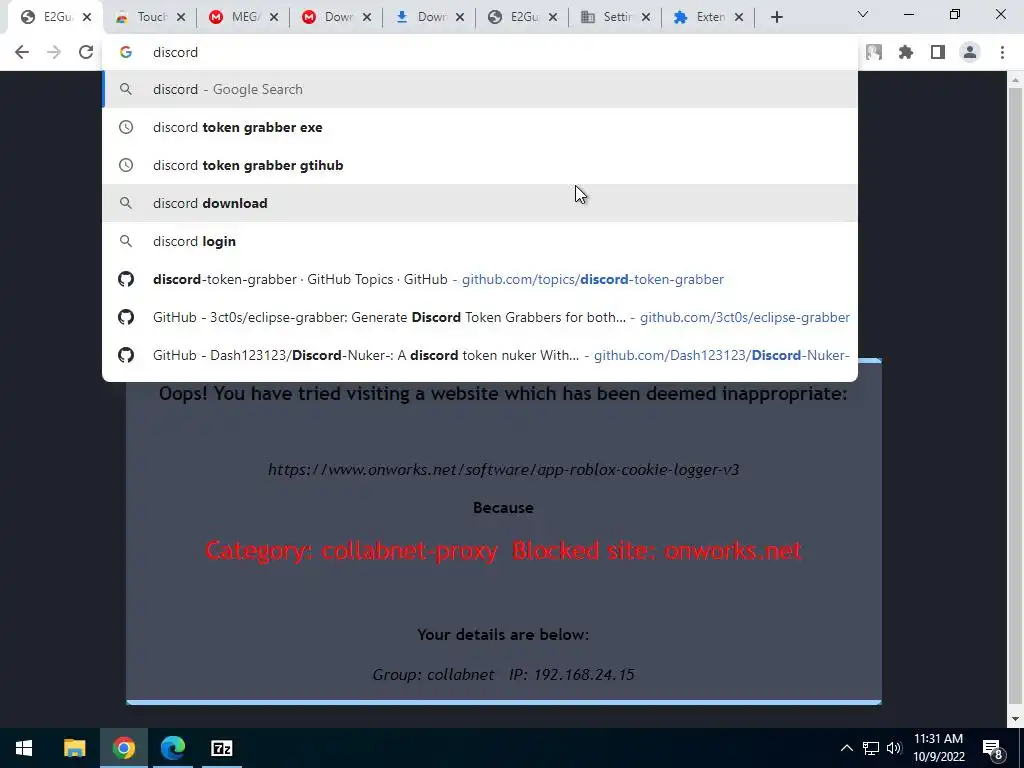Image resolution: width=1024 pixels, height=768 pixels.
Task: Toggle the Chrome side panel
Action: (938, 52)
